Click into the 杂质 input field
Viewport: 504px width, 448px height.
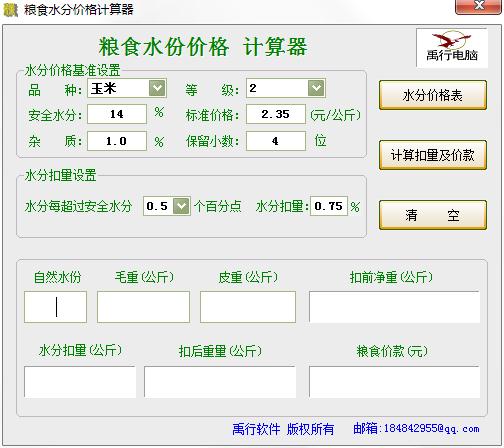point(117,141)
